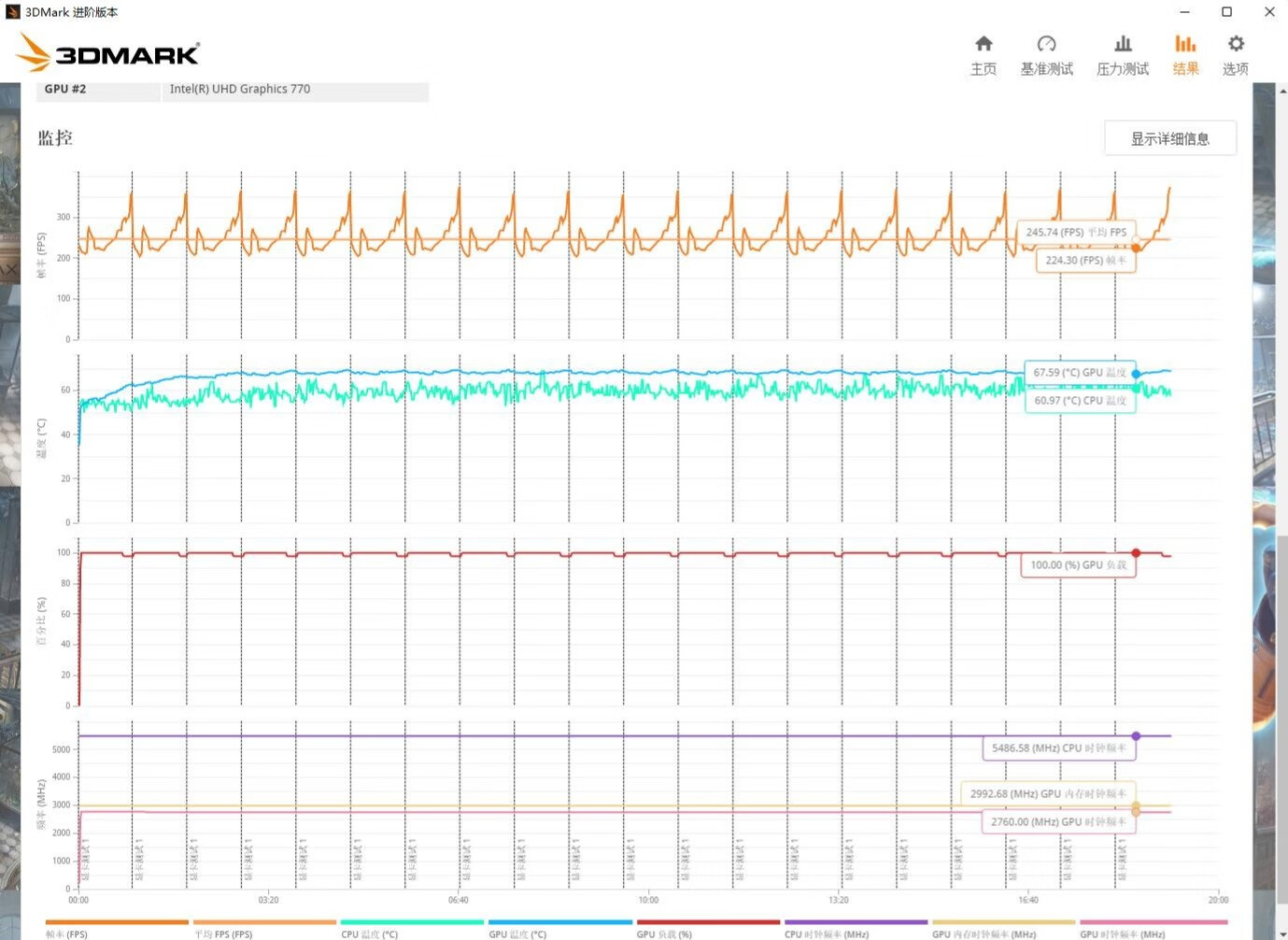
Task: Click the GPU load red data point marker
Action: 1136,553
